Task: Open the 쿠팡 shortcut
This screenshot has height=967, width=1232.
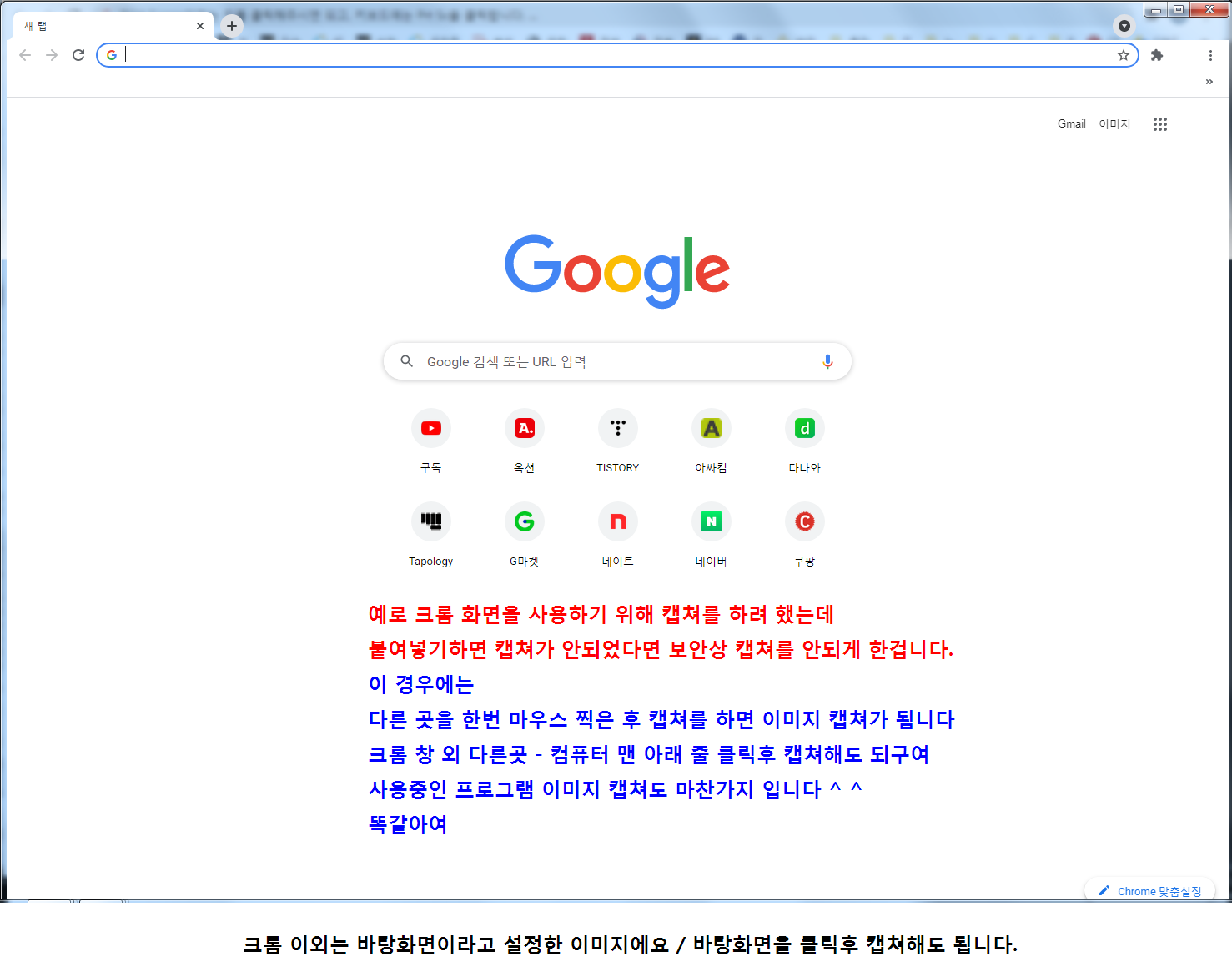Action: (x=805, y=536)
